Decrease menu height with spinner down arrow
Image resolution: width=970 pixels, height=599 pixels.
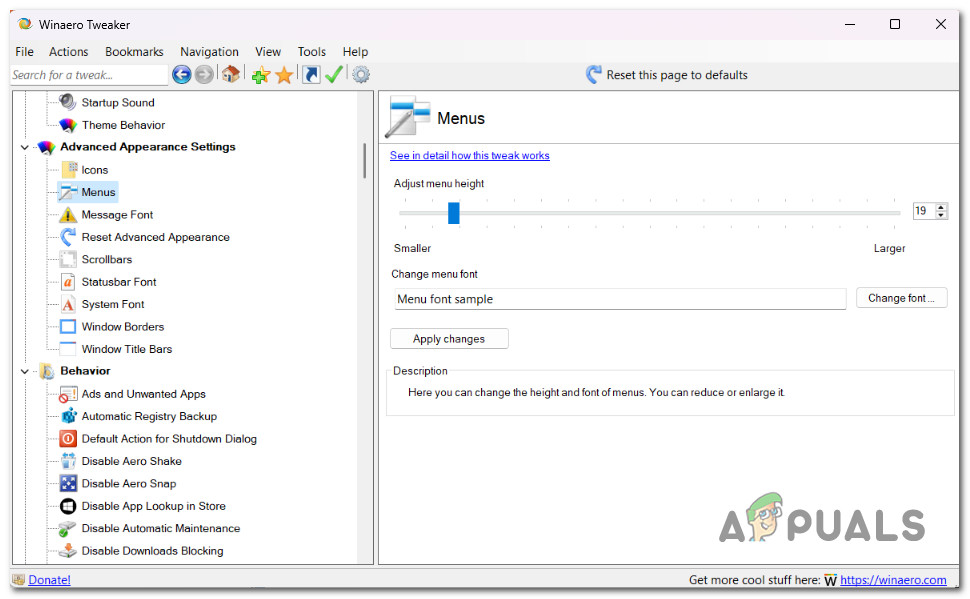pyautogui.click(x=941, y=215)
